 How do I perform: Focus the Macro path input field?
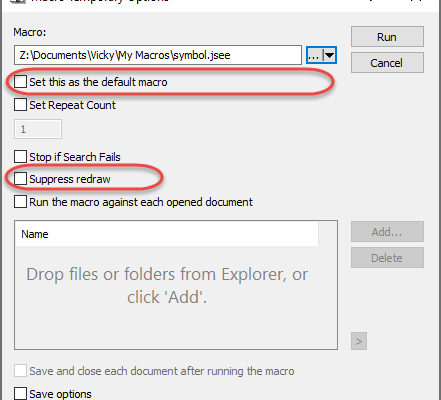pos(158,55)
